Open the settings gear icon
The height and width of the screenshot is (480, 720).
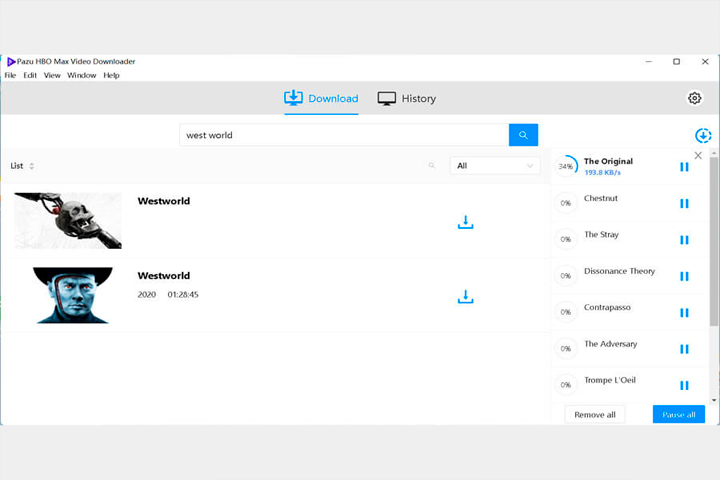point(694,98)
